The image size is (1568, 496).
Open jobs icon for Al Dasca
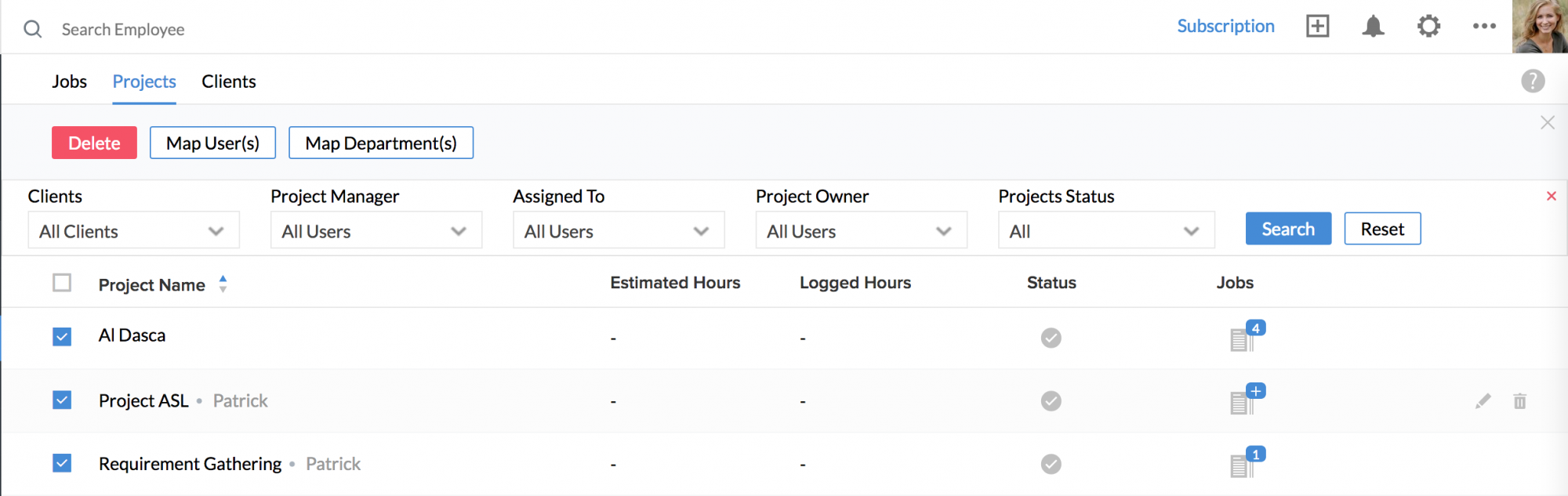pyautogui.click(x=1243, y=339)
